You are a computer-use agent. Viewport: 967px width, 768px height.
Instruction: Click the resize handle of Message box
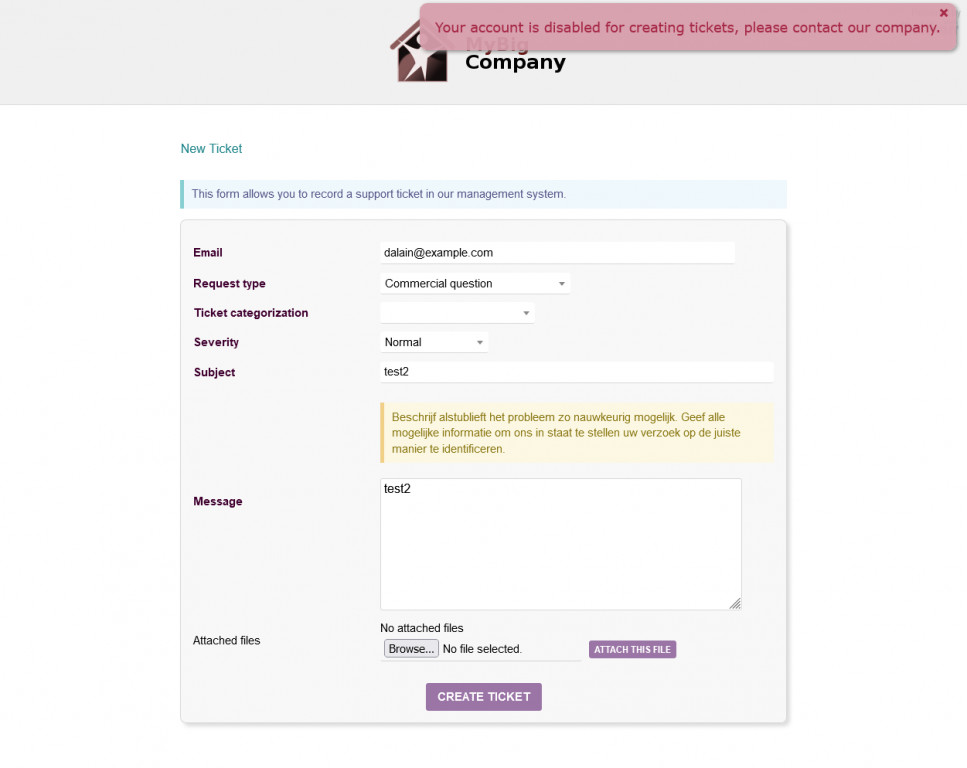click(x=735, y=603)
